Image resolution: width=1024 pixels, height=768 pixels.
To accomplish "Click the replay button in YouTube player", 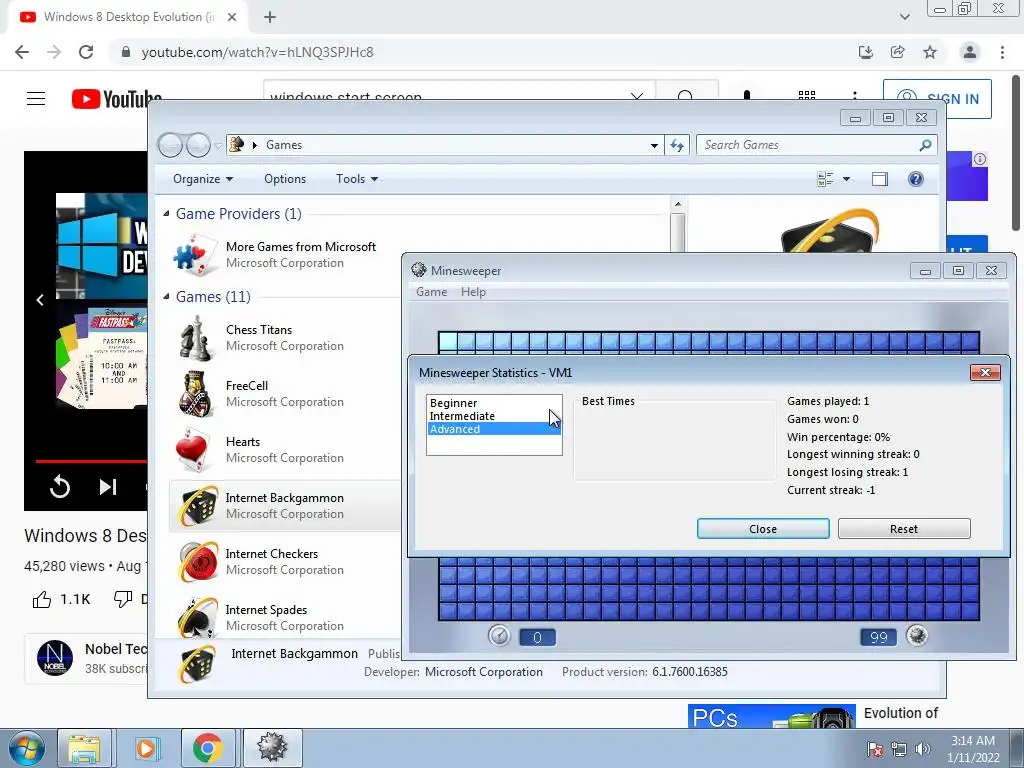I will click(x=59, y=487).
